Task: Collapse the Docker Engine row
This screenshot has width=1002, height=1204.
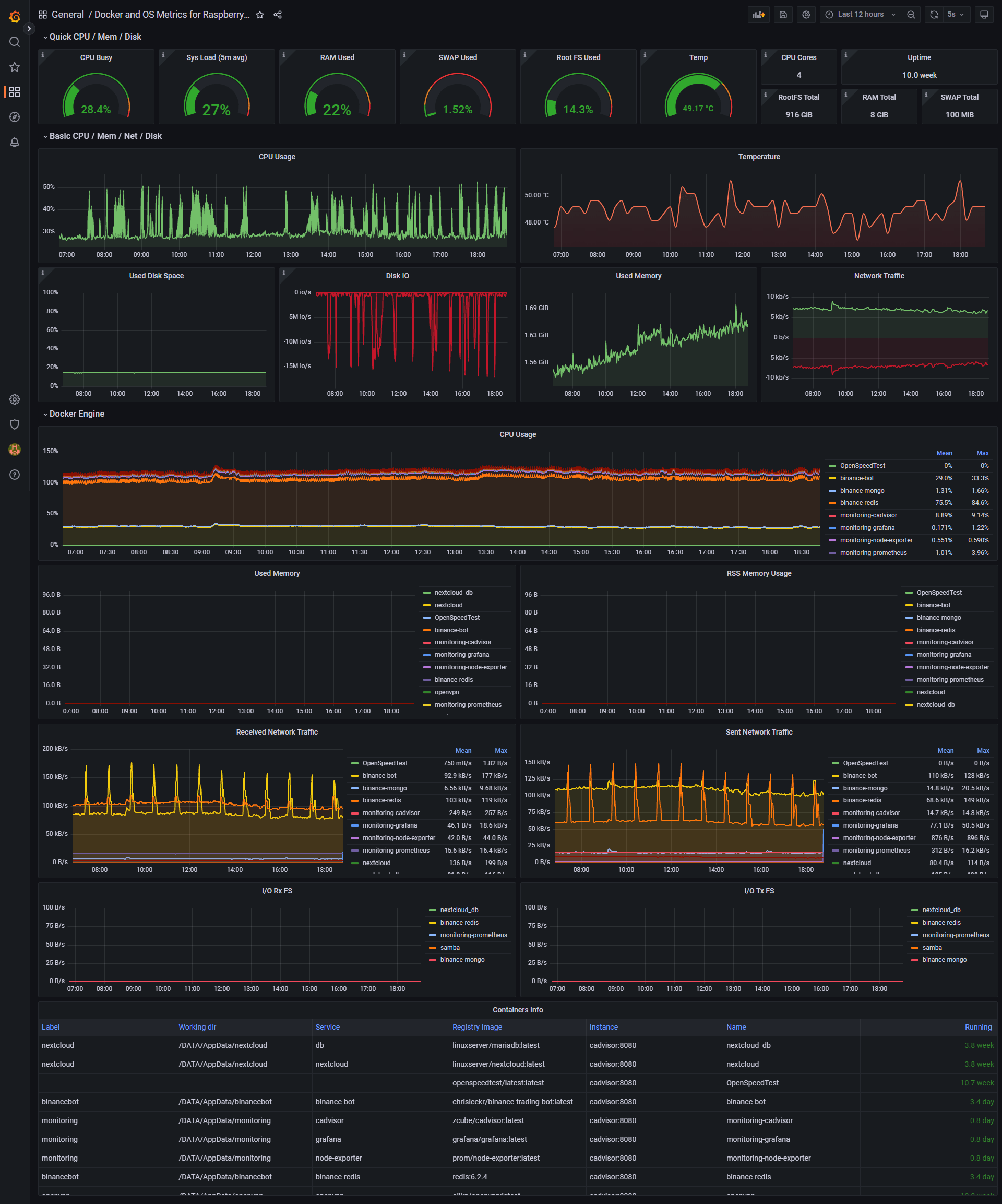Action: click(76, 414)
